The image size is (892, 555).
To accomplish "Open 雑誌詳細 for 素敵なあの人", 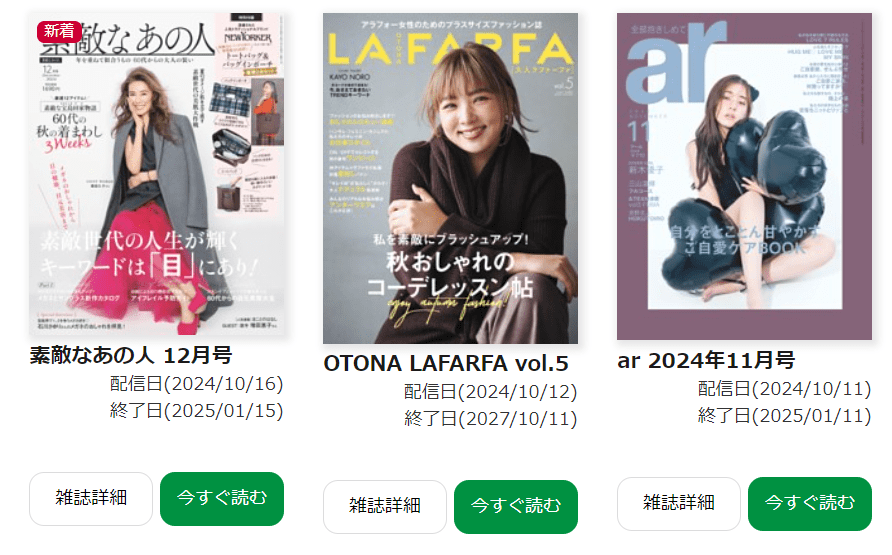I will (91, 499).
